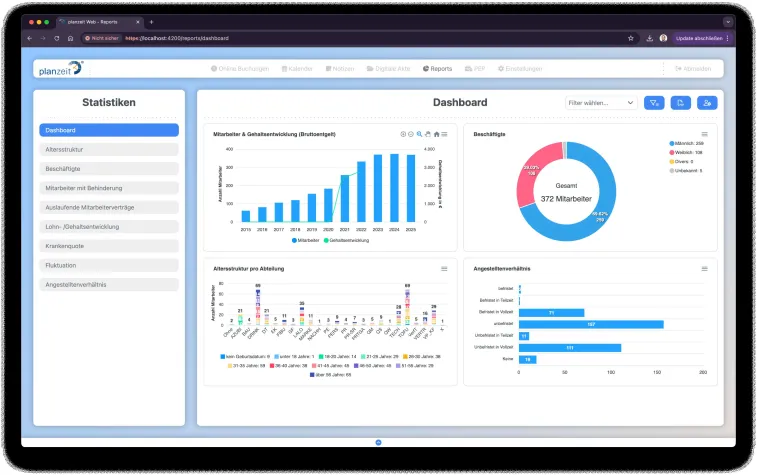Open the 'Filter wählen...' dropdown
This screenshot has height=475, width=757.
601,102
